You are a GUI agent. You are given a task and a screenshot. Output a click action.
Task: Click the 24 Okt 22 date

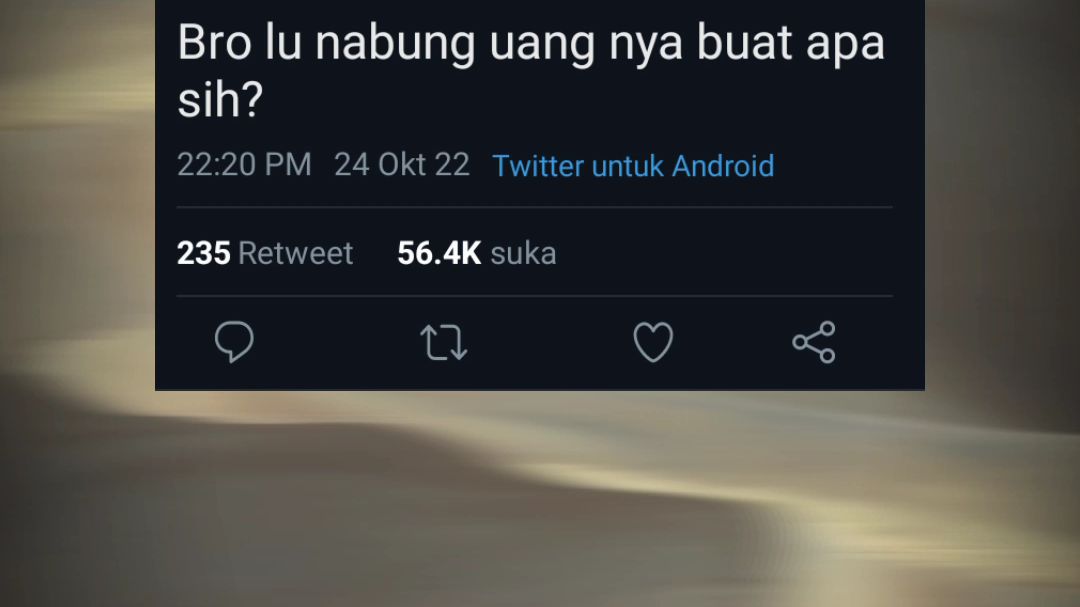click(x=402, y=165)
